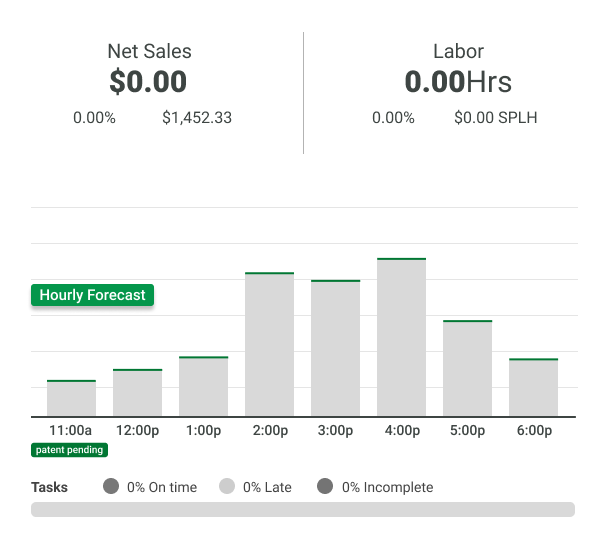This screenshot has height=553, width=606.
Task: Click the $0.00 SPLH value
Action: [495, 118]
